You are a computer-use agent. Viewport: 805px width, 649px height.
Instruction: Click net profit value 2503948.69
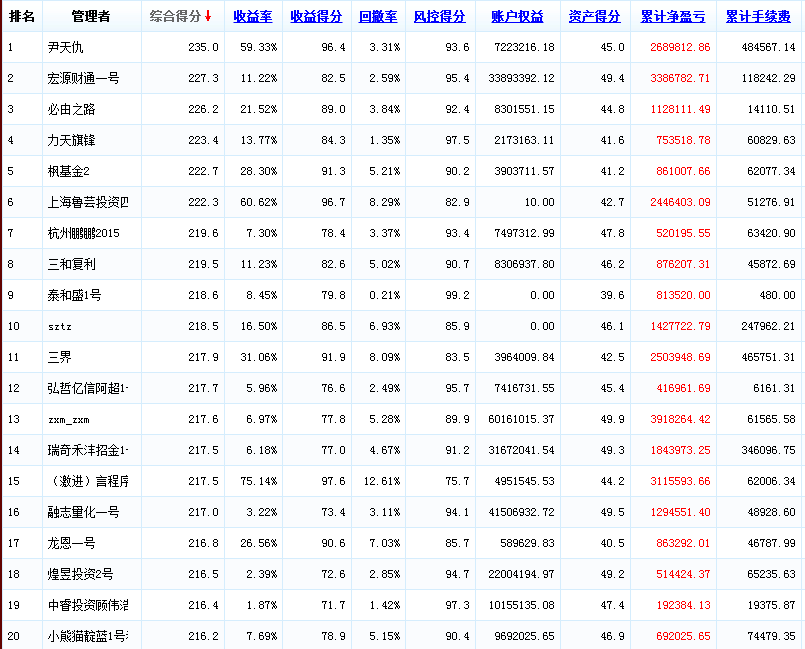[680, 357]
